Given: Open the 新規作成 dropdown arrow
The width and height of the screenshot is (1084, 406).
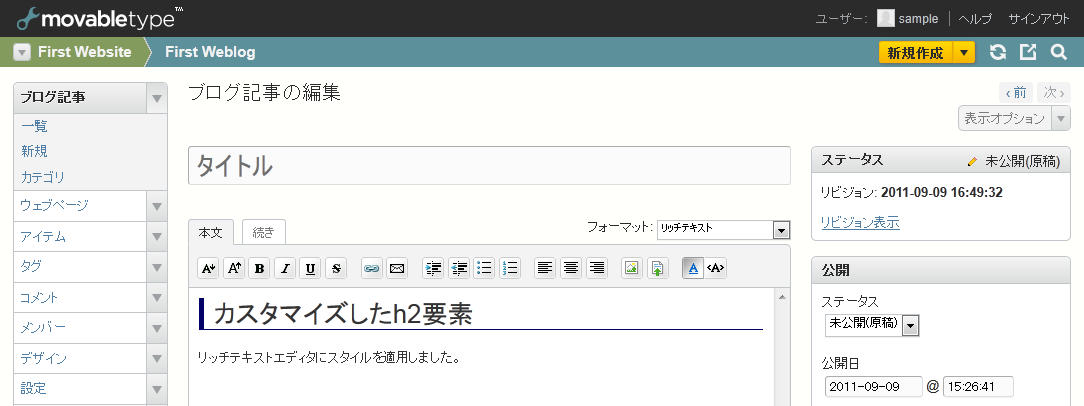Looking at the screenshot, I should point(964,53).
